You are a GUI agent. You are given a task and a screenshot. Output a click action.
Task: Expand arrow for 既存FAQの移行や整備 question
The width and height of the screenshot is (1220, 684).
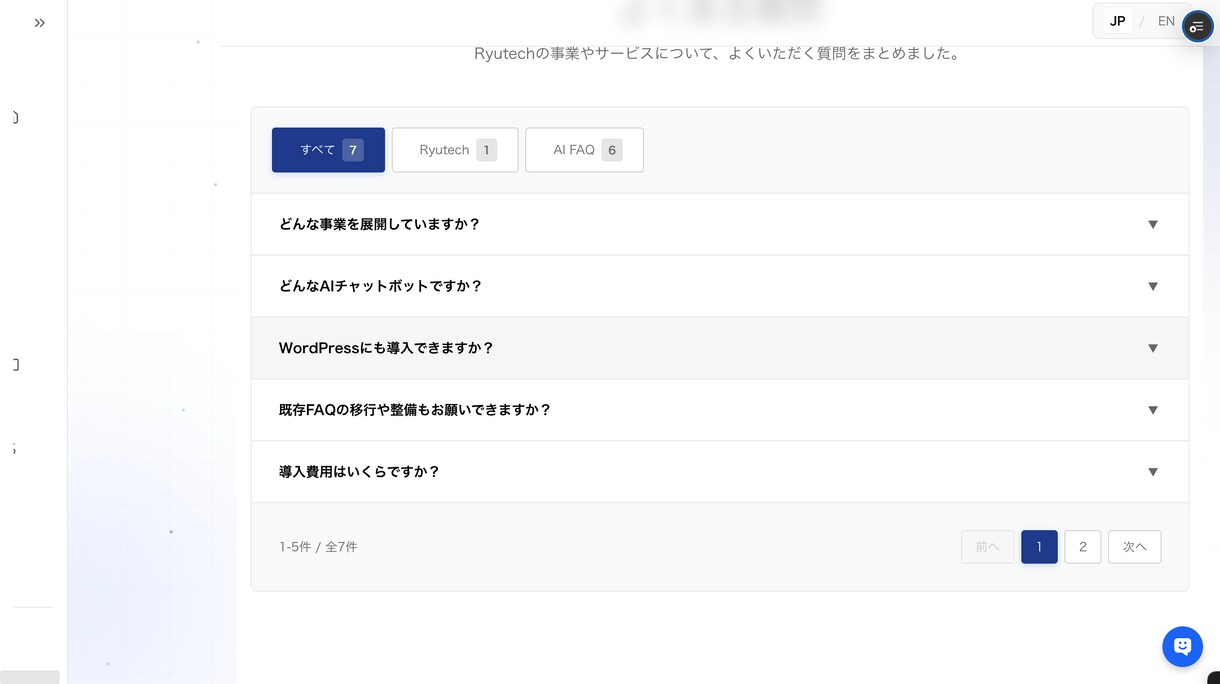click(1153, 410)
